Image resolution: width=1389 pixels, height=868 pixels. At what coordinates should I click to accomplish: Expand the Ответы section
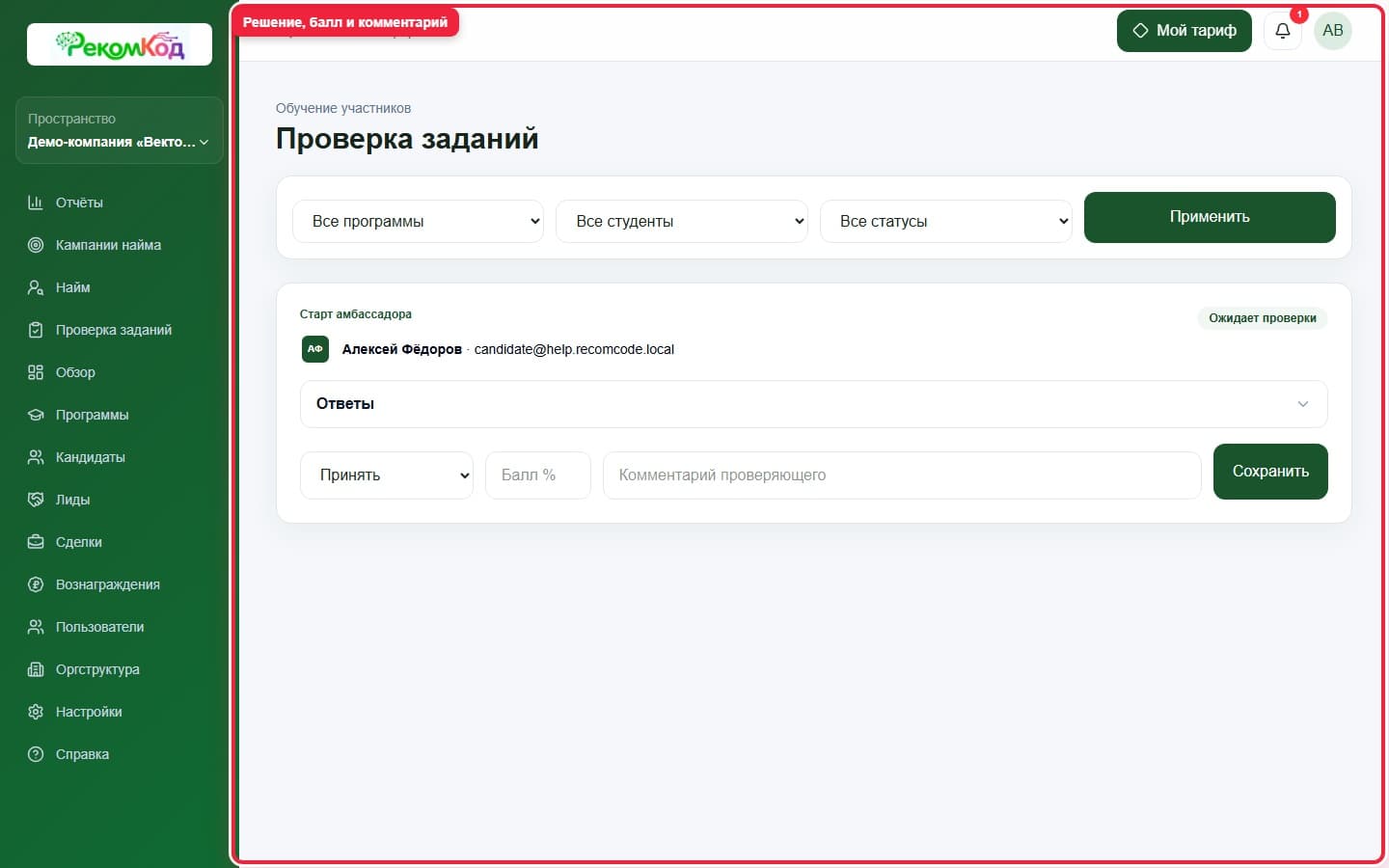tap(814, 404)
